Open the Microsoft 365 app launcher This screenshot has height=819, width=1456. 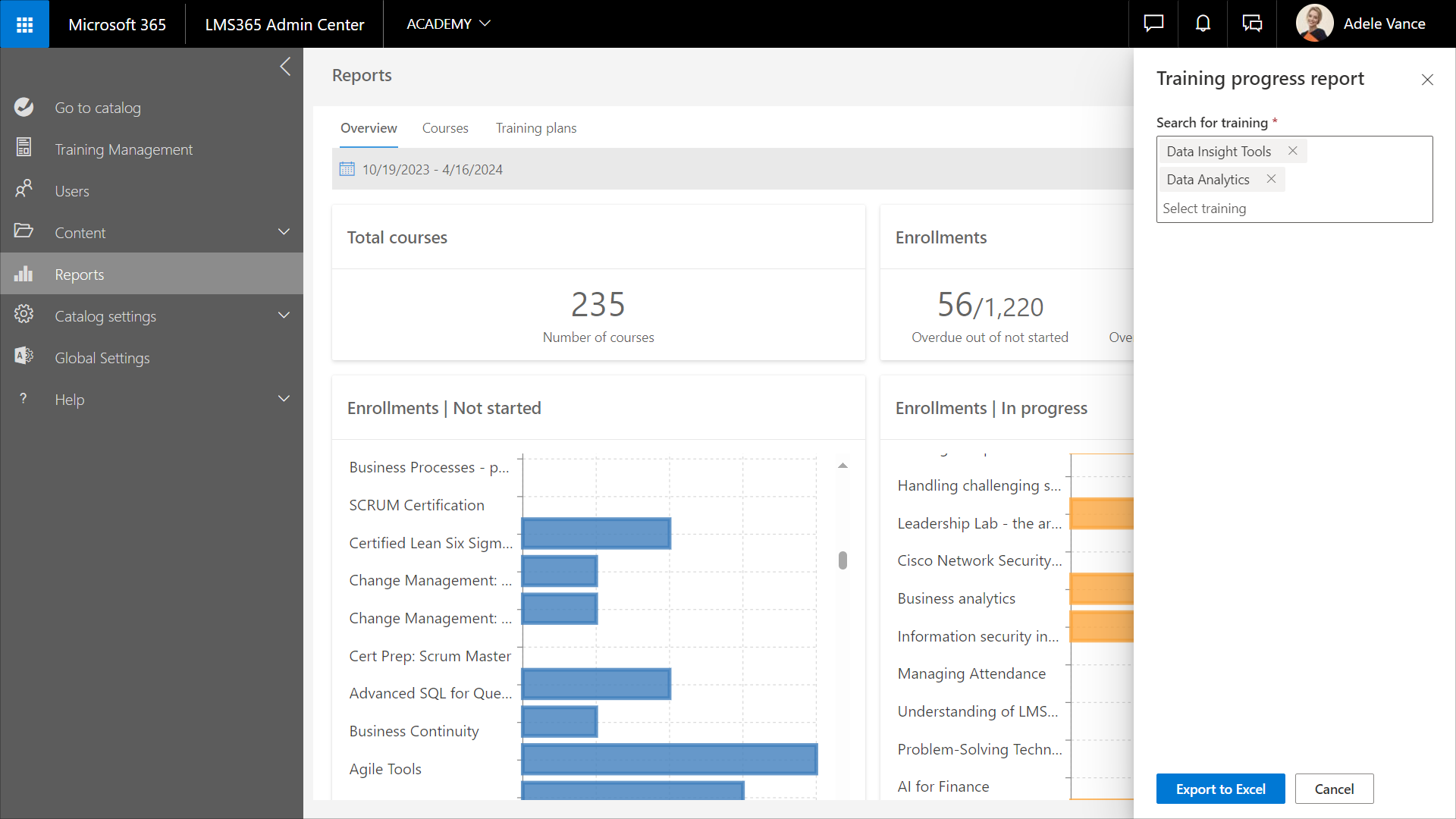coord(24,24)
